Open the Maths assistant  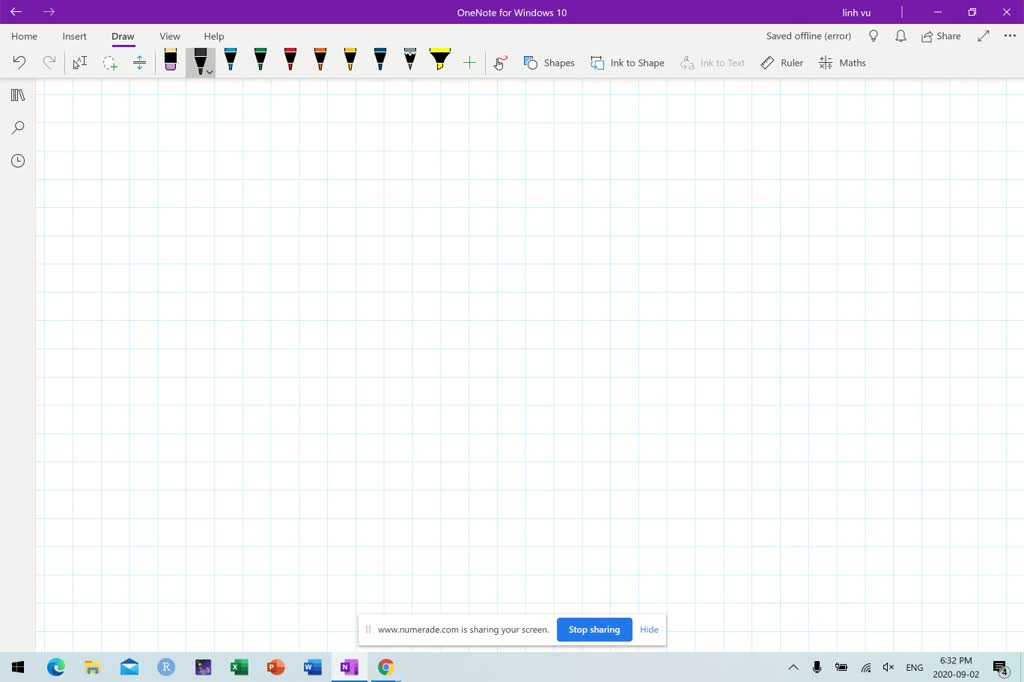pyautogui.click(x=843, y=62)
